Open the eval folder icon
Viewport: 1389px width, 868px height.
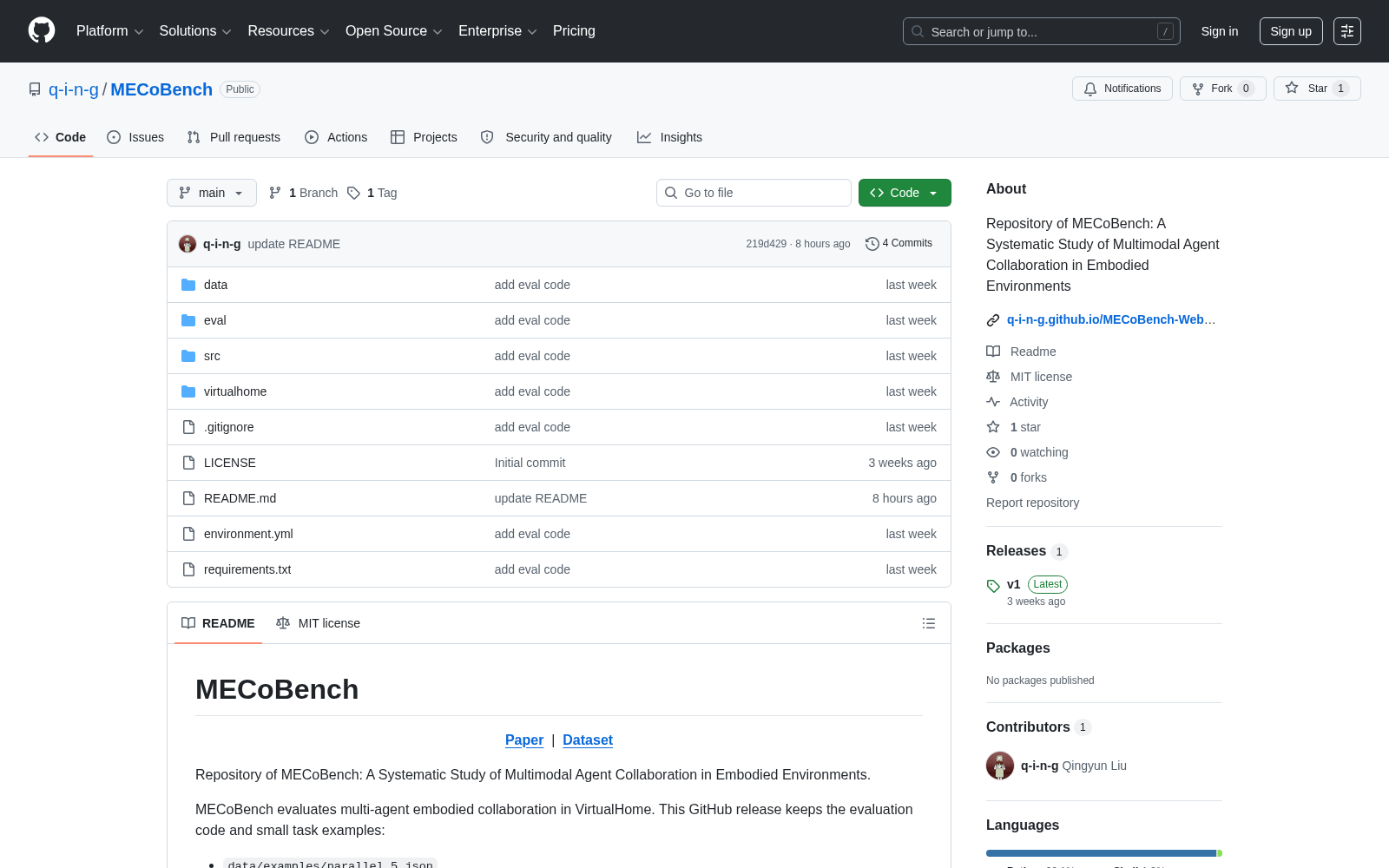point(188,320)
